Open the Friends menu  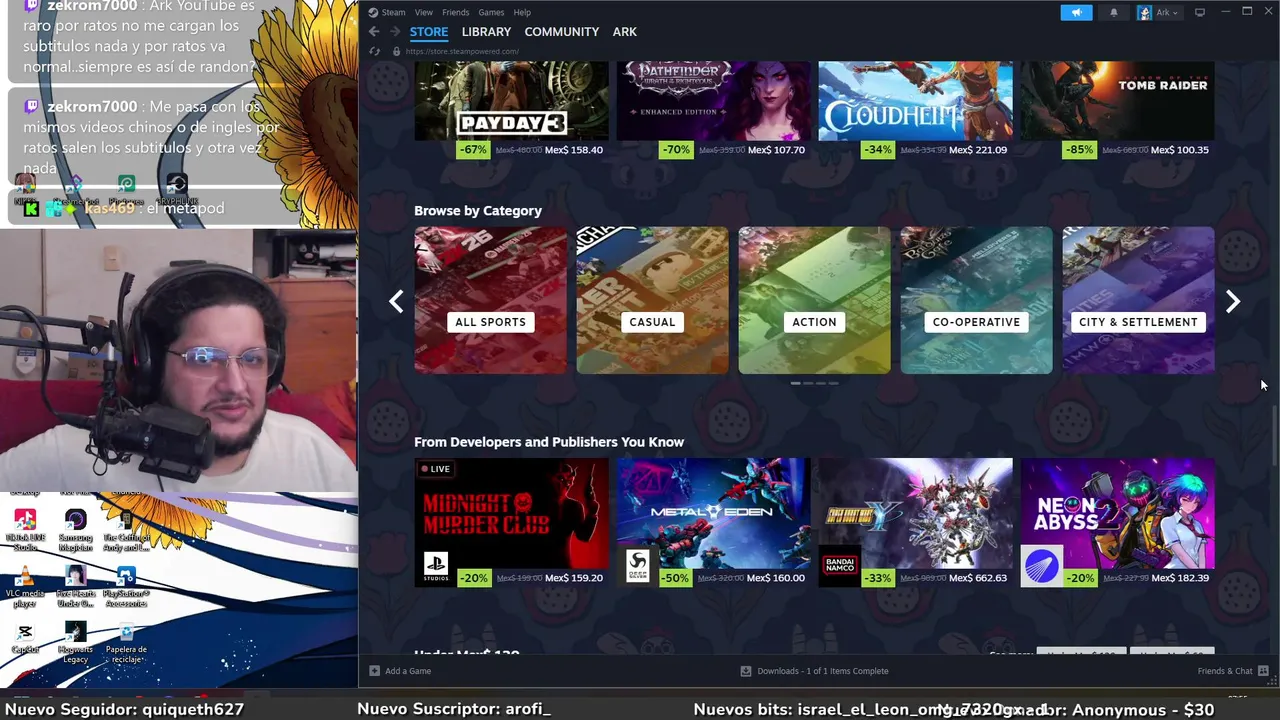pyautogui.click(x=455, y=12)
